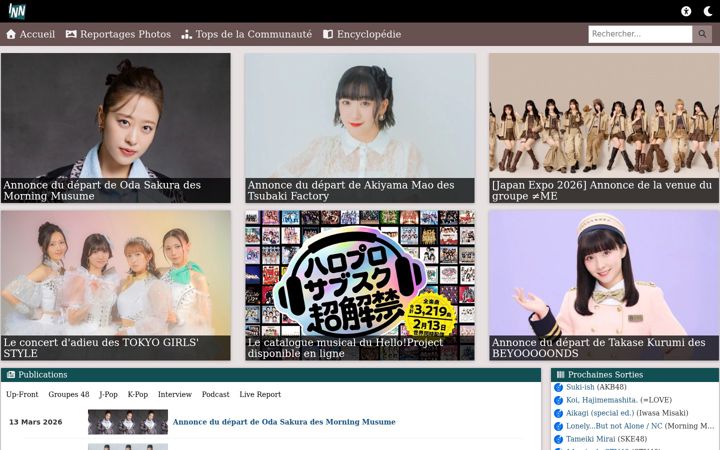Image resolution: width=720 pixels, height=450 pixels.
Task: Open Takase Kurumi BEYOOOOONDS departure card
Action: click(604, 285)
